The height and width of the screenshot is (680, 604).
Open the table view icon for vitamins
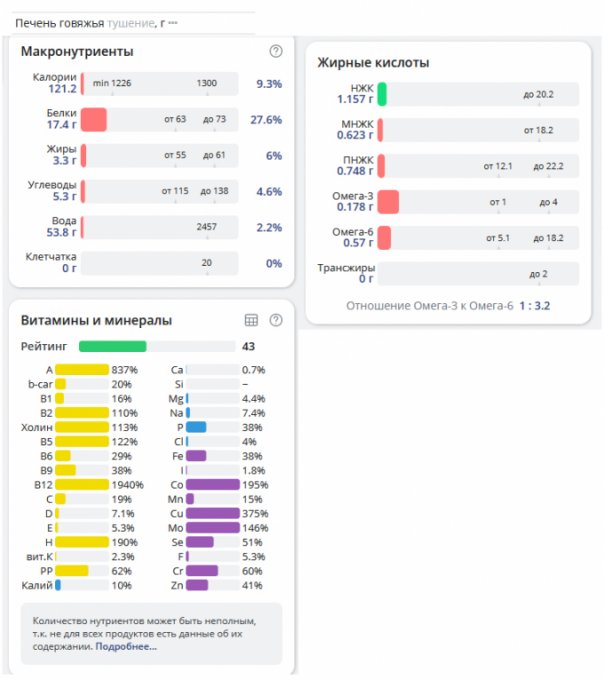click(252, 320)
